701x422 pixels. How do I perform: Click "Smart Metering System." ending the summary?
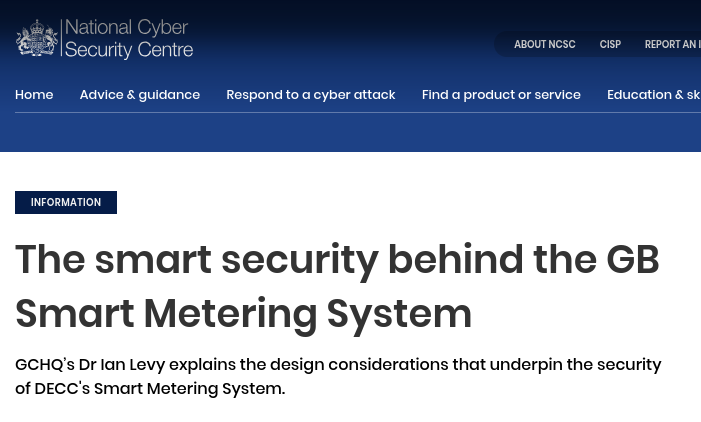click(189, 388)
